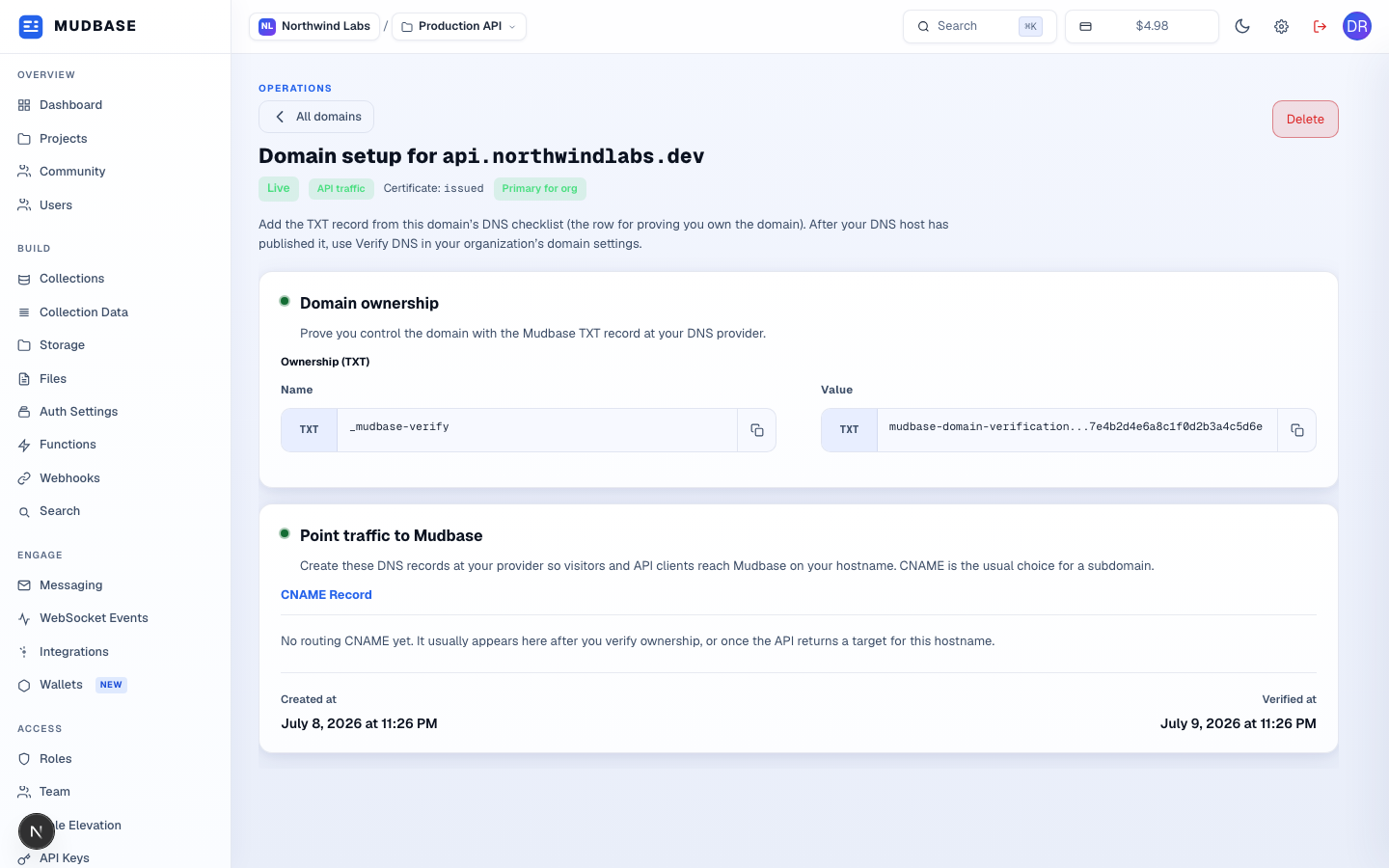Screen dimensions: 1389x868
Task: Expand the Production API project dropdown
Action: pyautogui.click(x=459, y=26)
